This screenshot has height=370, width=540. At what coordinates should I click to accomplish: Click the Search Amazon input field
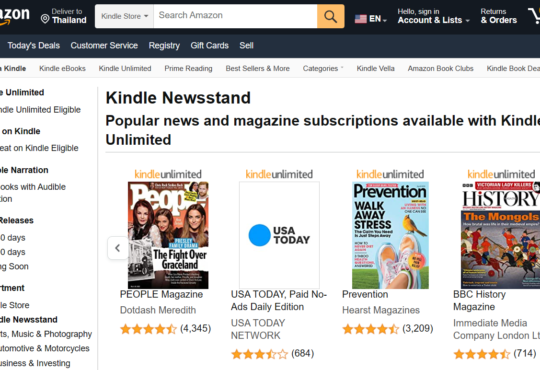[x=235, y=16]
